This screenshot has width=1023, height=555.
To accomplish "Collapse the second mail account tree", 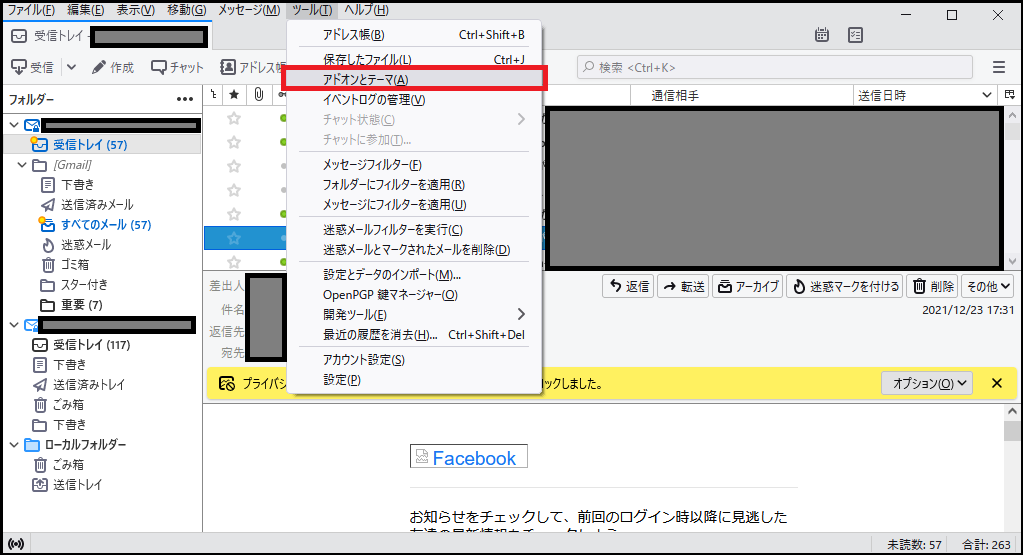I will (14, 324).
